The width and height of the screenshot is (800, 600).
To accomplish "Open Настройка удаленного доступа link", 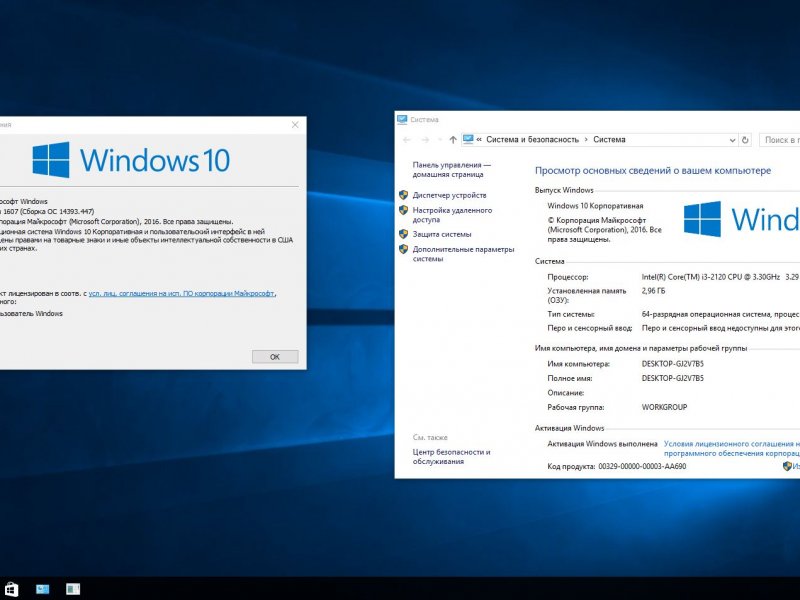I will 452,215.
